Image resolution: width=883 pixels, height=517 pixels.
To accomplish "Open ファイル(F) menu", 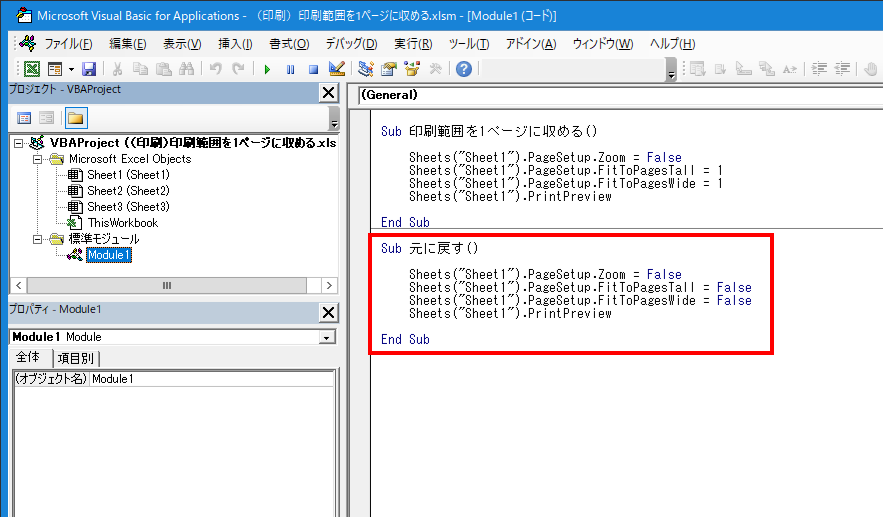I will [68, 43].
